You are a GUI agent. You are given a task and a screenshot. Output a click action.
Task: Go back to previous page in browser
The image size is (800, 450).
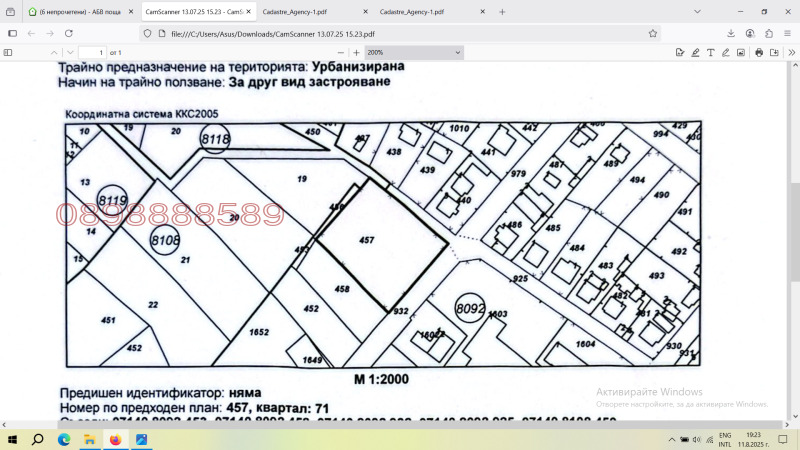click(x=32, y=33)
